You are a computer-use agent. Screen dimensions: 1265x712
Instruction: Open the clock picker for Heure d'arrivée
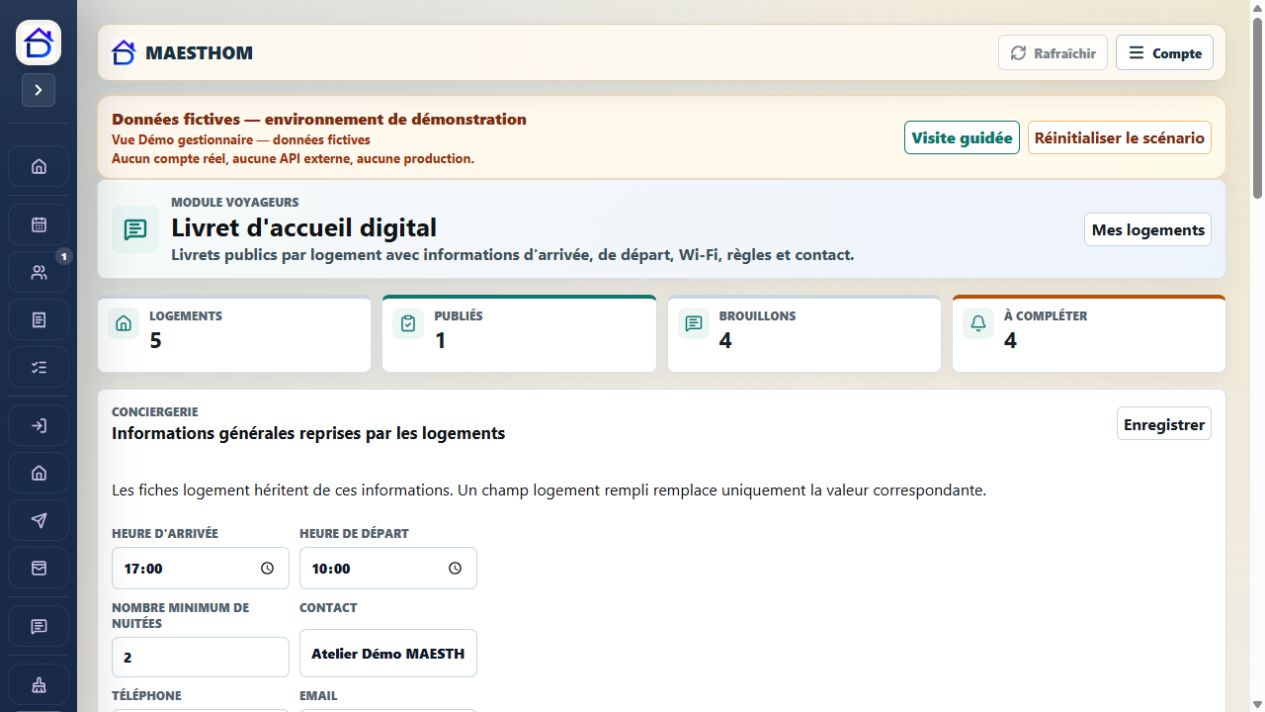pos(267,568)
